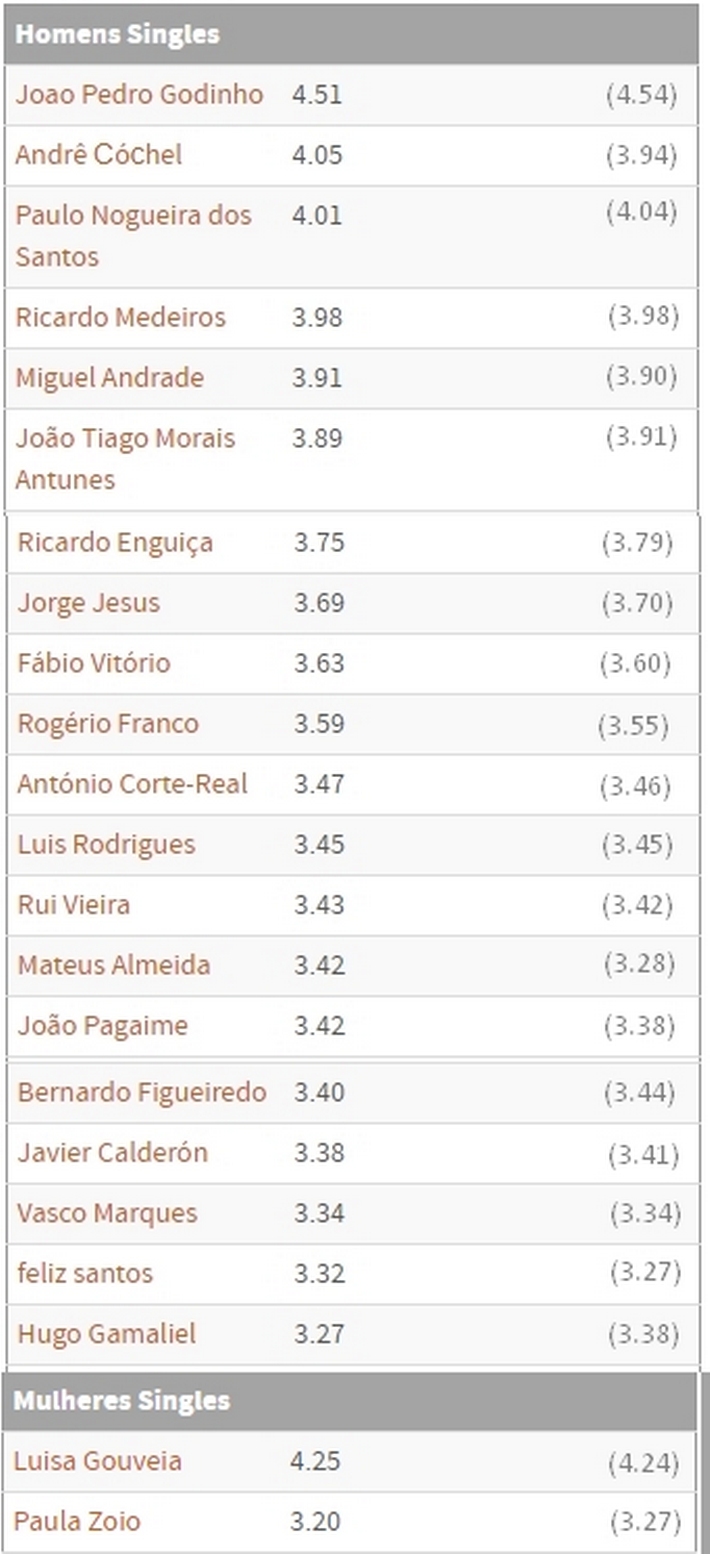Image resolution: width=710 pixels, height=1554 pixels.
Task: Open Javier Calderón's player page
Action: click(x=112, y=1152)
